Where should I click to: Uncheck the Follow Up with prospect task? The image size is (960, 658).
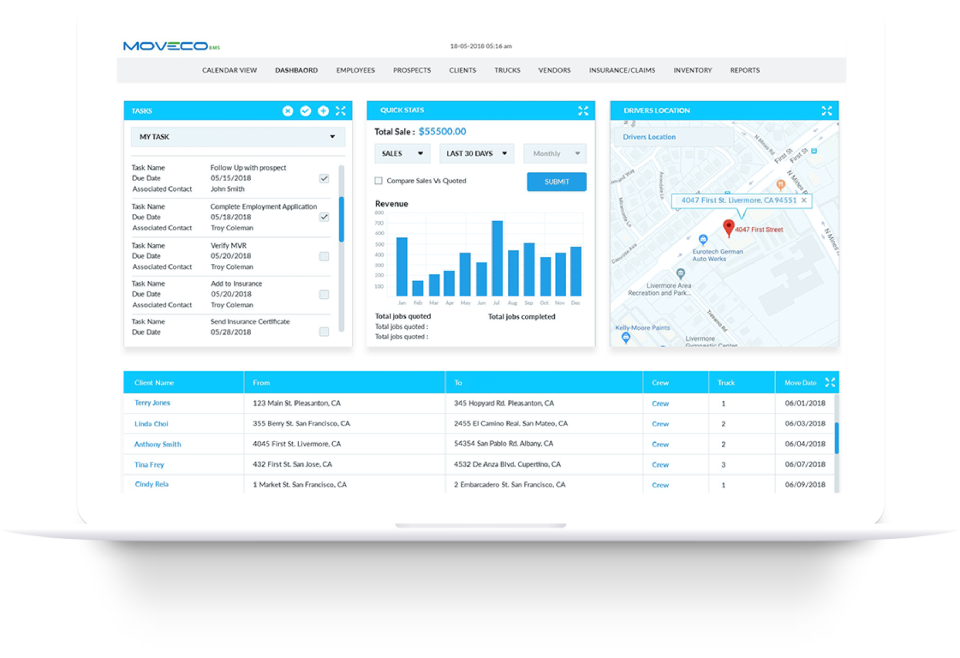[322, 178]
